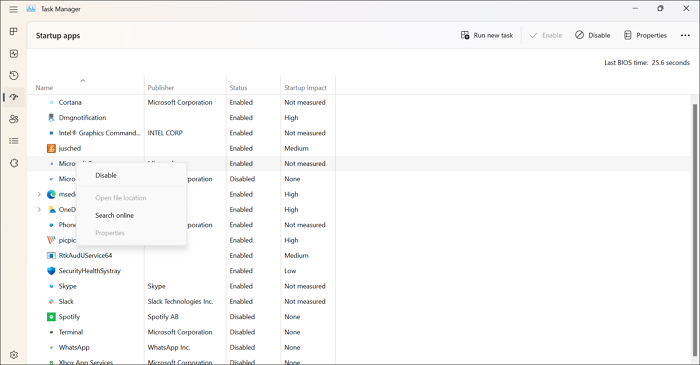The width and height of the screenshot is (700, 365).
Task: Select the OneDrive cloud icon
Action: (x=51, y=209)
